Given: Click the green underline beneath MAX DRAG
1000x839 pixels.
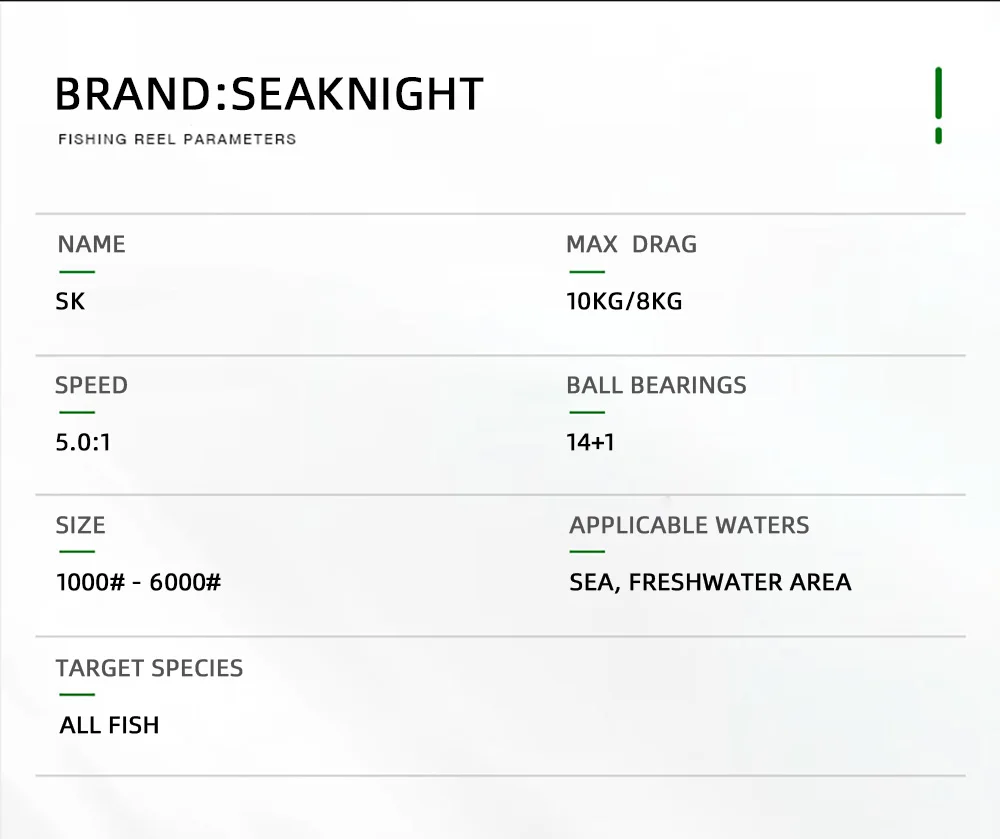Looking at the screenshot, I should click(x=587, y=271).
